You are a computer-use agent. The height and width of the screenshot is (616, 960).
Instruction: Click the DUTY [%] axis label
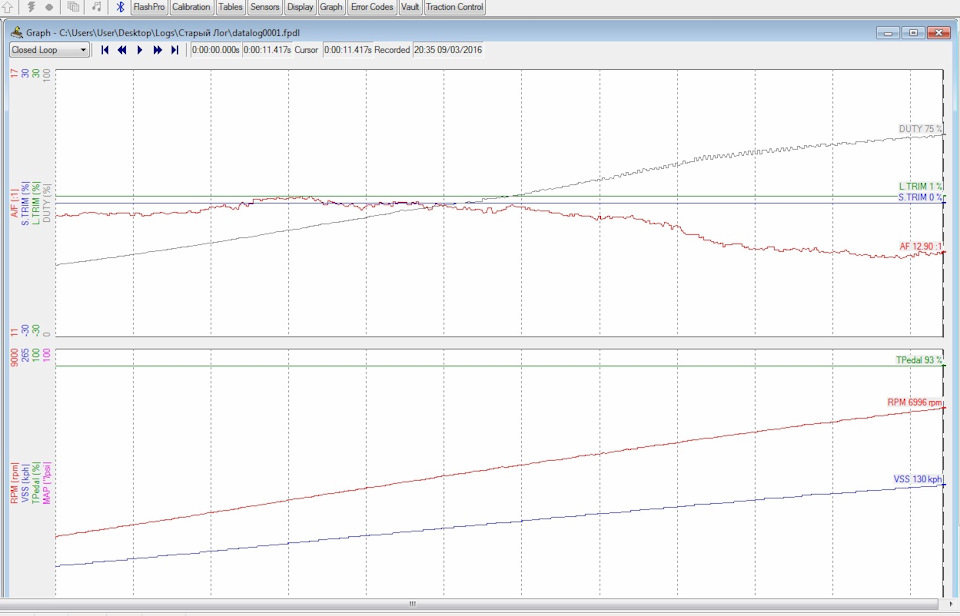click(x=47, y=203)
